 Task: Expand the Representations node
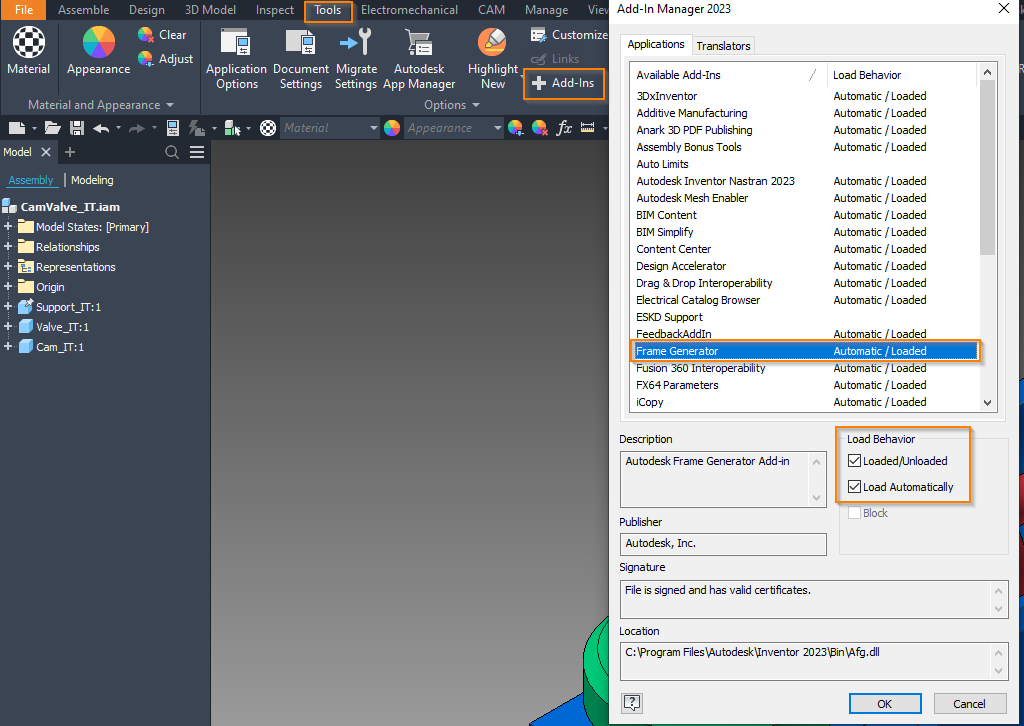coord(8,266)
